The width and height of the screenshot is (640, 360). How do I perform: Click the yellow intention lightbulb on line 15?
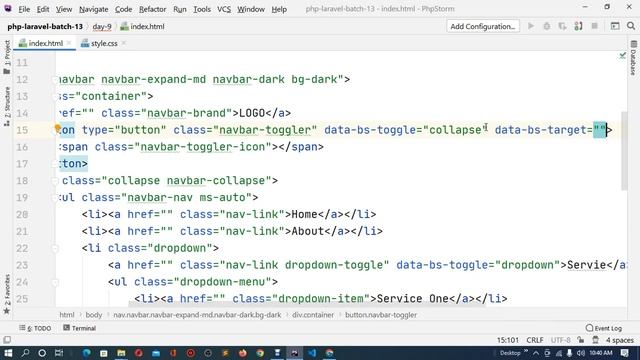click(x=58, y=129)
